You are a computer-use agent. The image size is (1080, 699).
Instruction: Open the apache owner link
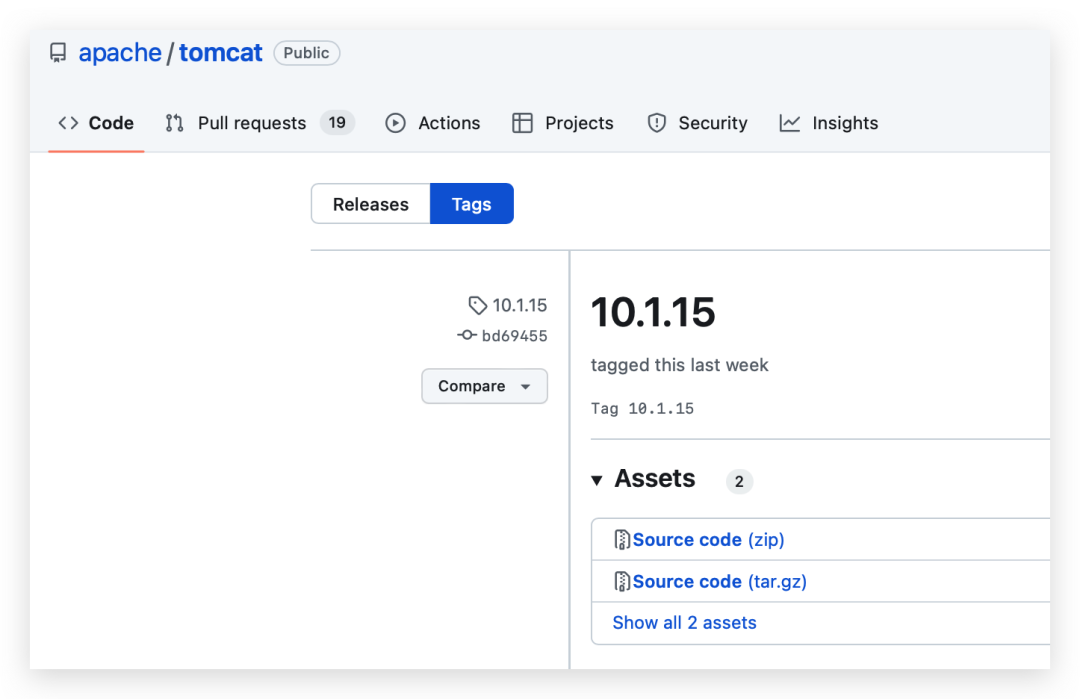pos(120,53)
